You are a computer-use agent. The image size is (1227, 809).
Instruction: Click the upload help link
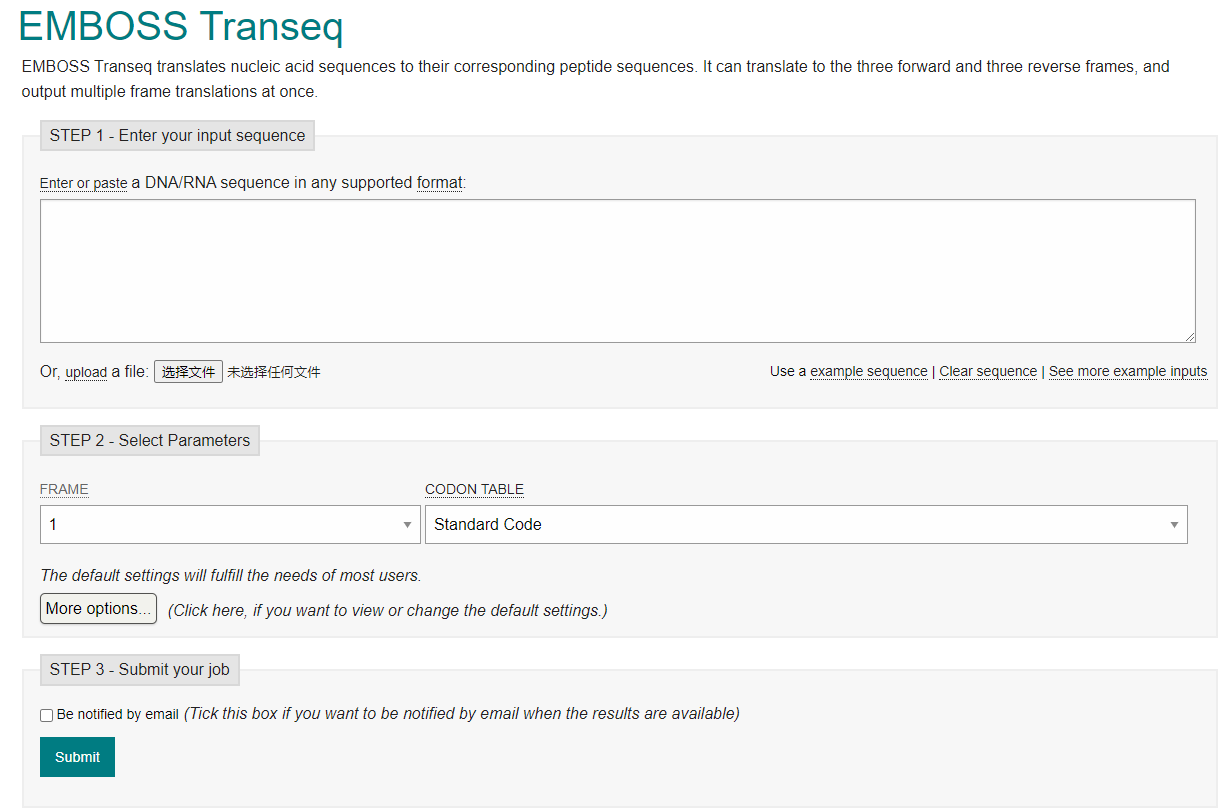(x=86, y=372)
